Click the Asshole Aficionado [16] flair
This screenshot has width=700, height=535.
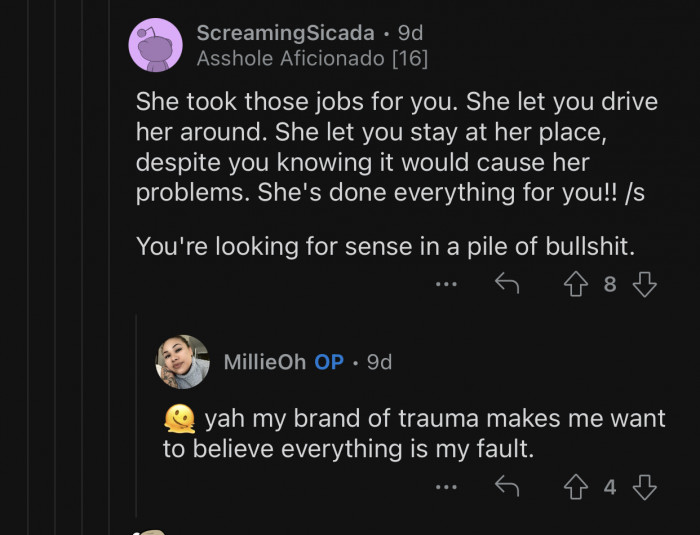pos(312,59)
